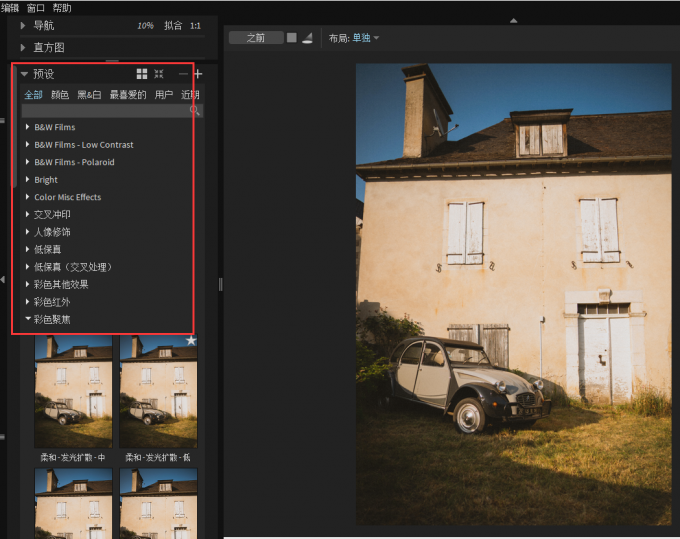Click the main preview photo

[x=513, y=294]
